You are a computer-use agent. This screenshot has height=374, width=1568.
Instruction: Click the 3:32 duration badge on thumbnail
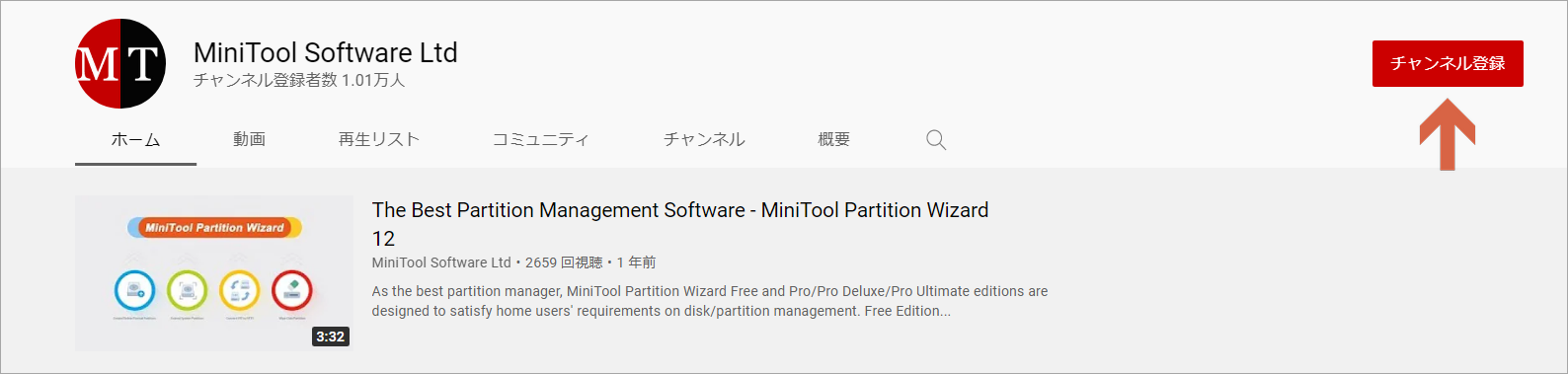pos(331,337)
